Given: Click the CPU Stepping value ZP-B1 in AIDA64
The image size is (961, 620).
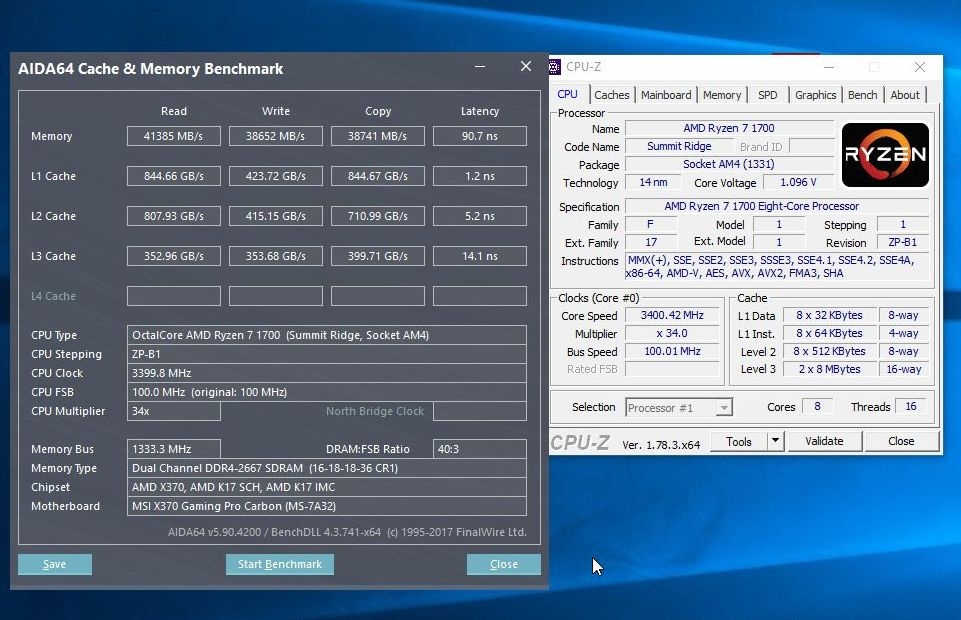Looking at the screenshot, I should (x=327, y=354).
